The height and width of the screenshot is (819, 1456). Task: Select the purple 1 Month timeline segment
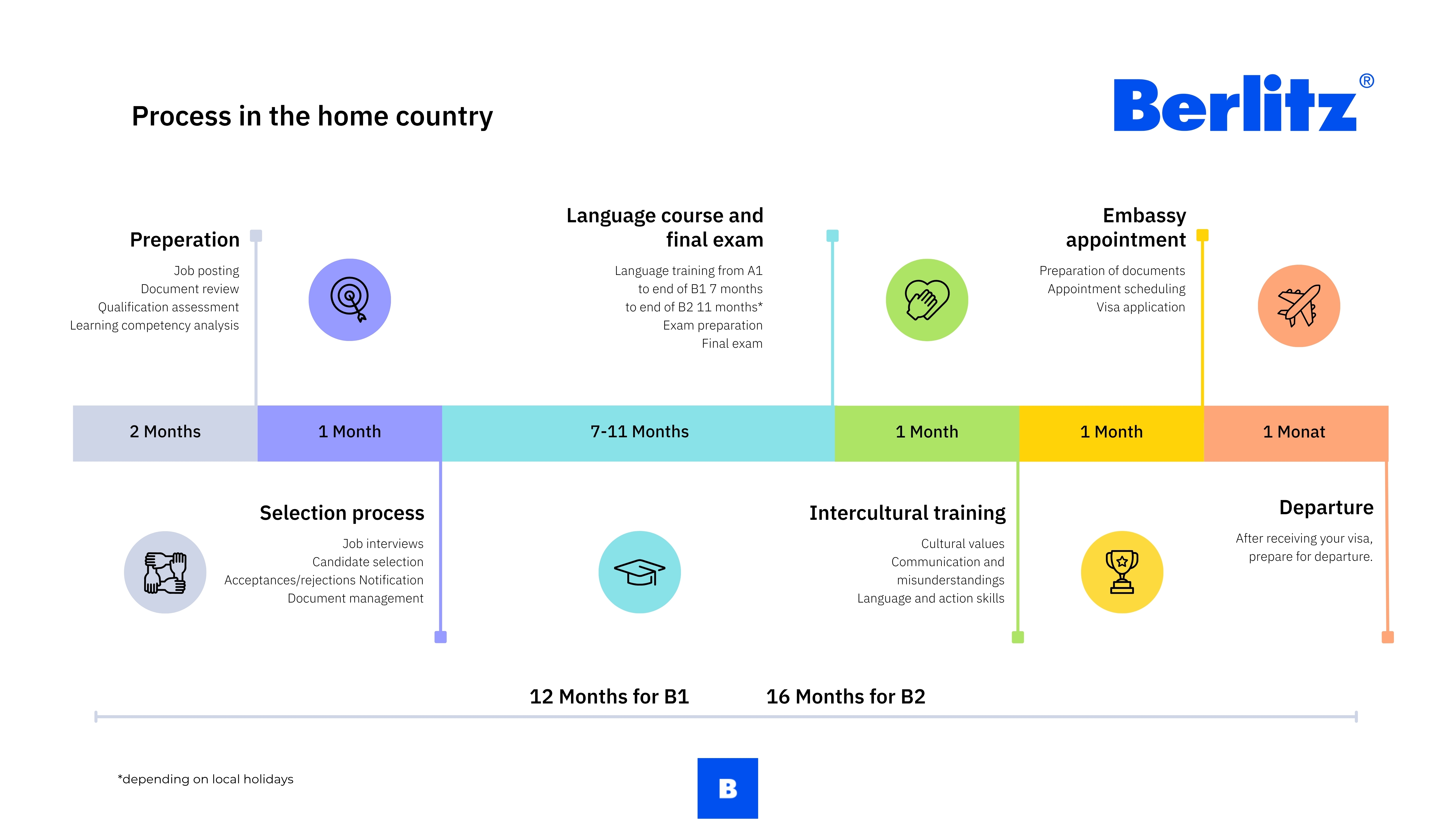(349, 432)
